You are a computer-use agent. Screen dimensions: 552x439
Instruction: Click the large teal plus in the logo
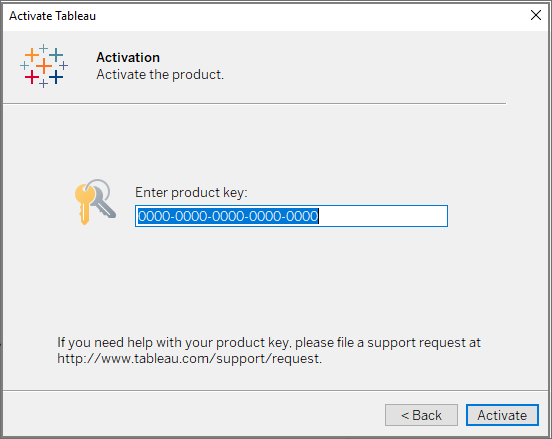click(56, 55)
